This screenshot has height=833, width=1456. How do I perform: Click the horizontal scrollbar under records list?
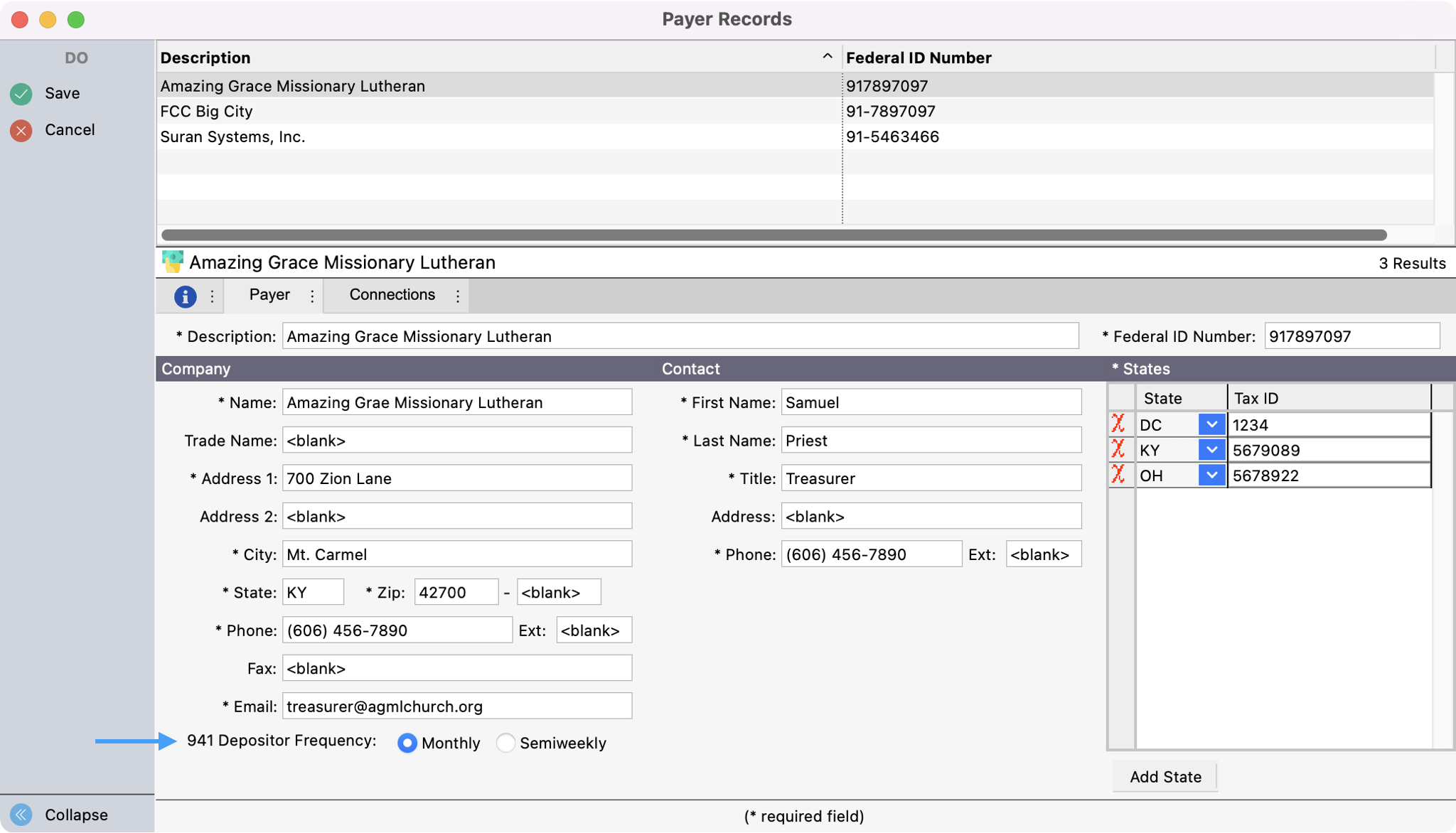click(773, 235)
